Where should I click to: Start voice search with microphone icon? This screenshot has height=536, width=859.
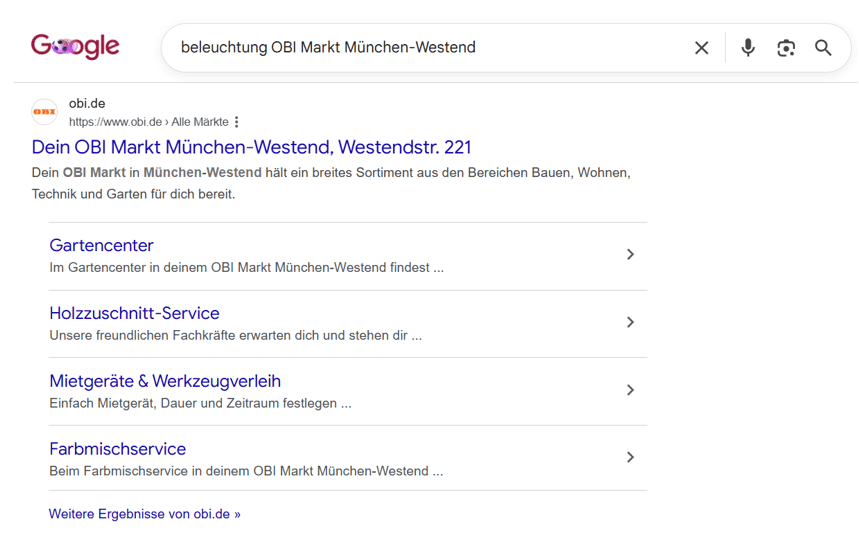[x=748, y=48]
